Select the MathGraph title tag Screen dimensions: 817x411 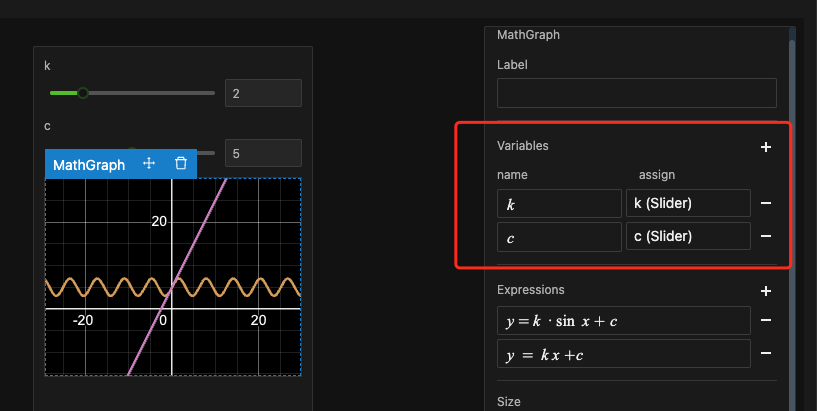pos(89,165)
